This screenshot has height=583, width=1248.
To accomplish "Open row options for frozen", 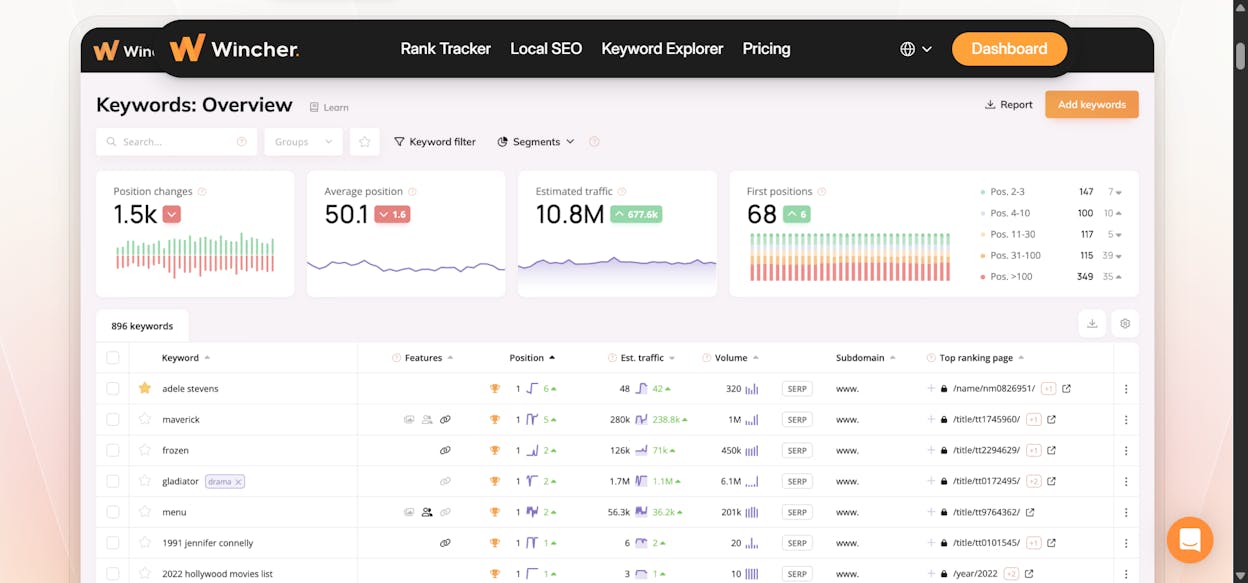I will pos(1126,451).
